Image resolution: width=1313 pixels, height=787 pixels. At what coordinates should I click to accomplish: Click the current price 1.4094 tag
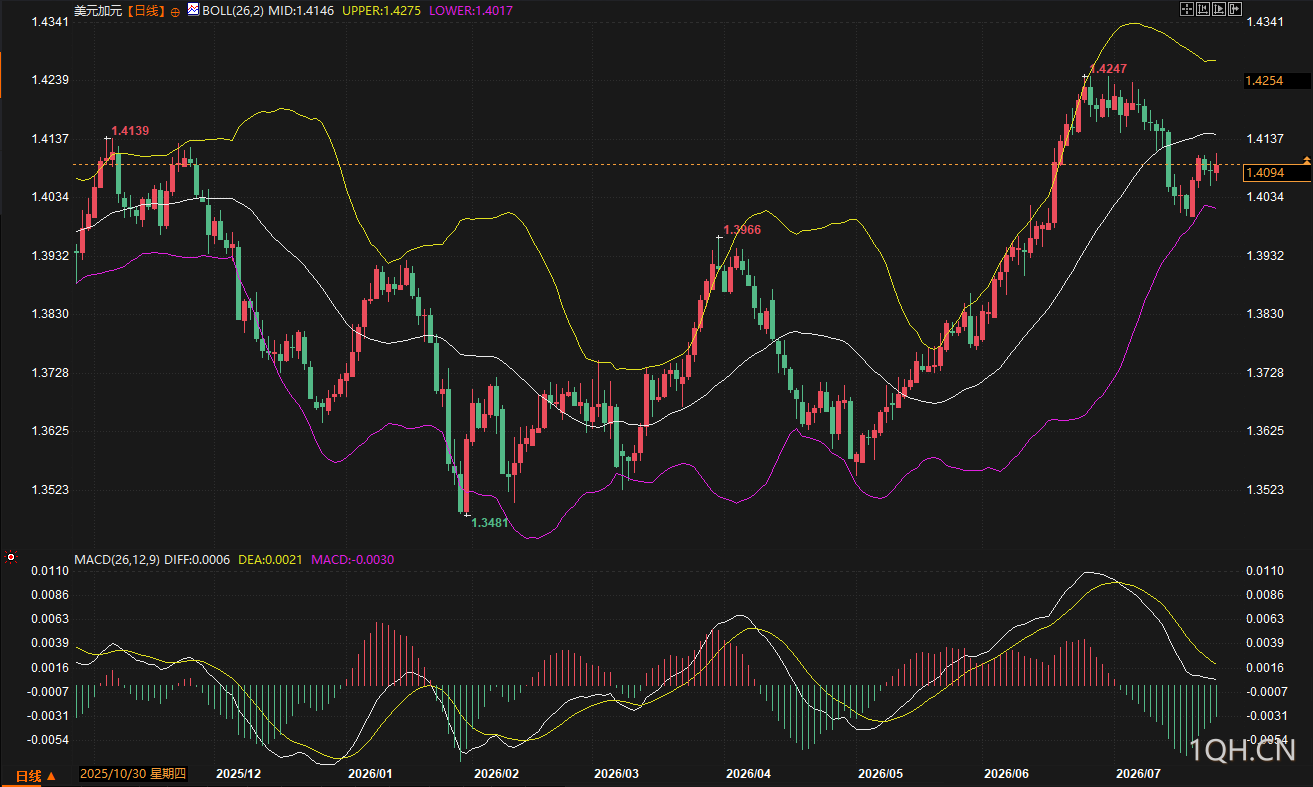tap(1276, 173)
